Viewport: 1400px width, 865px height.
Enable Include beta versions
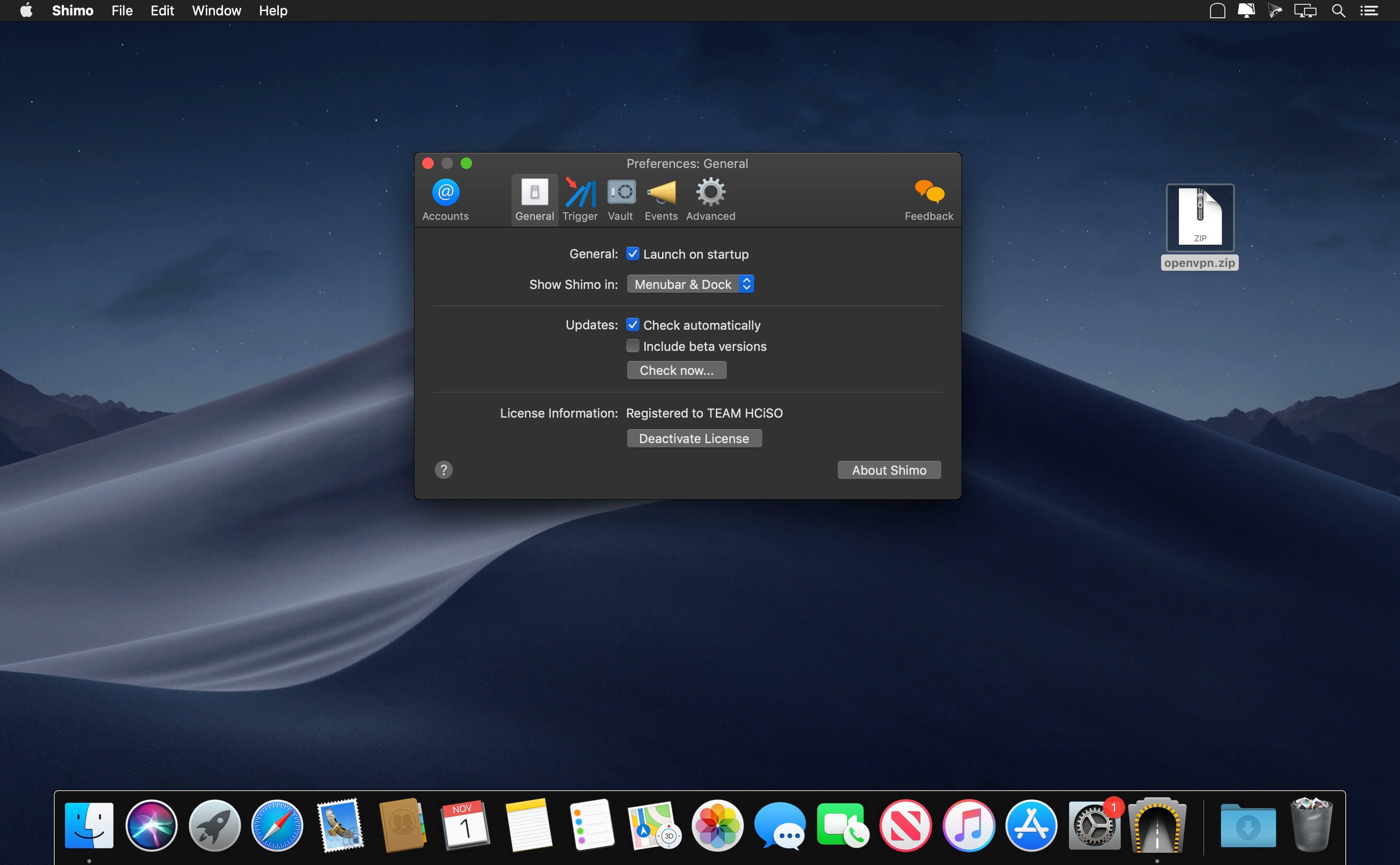point(632,346)
